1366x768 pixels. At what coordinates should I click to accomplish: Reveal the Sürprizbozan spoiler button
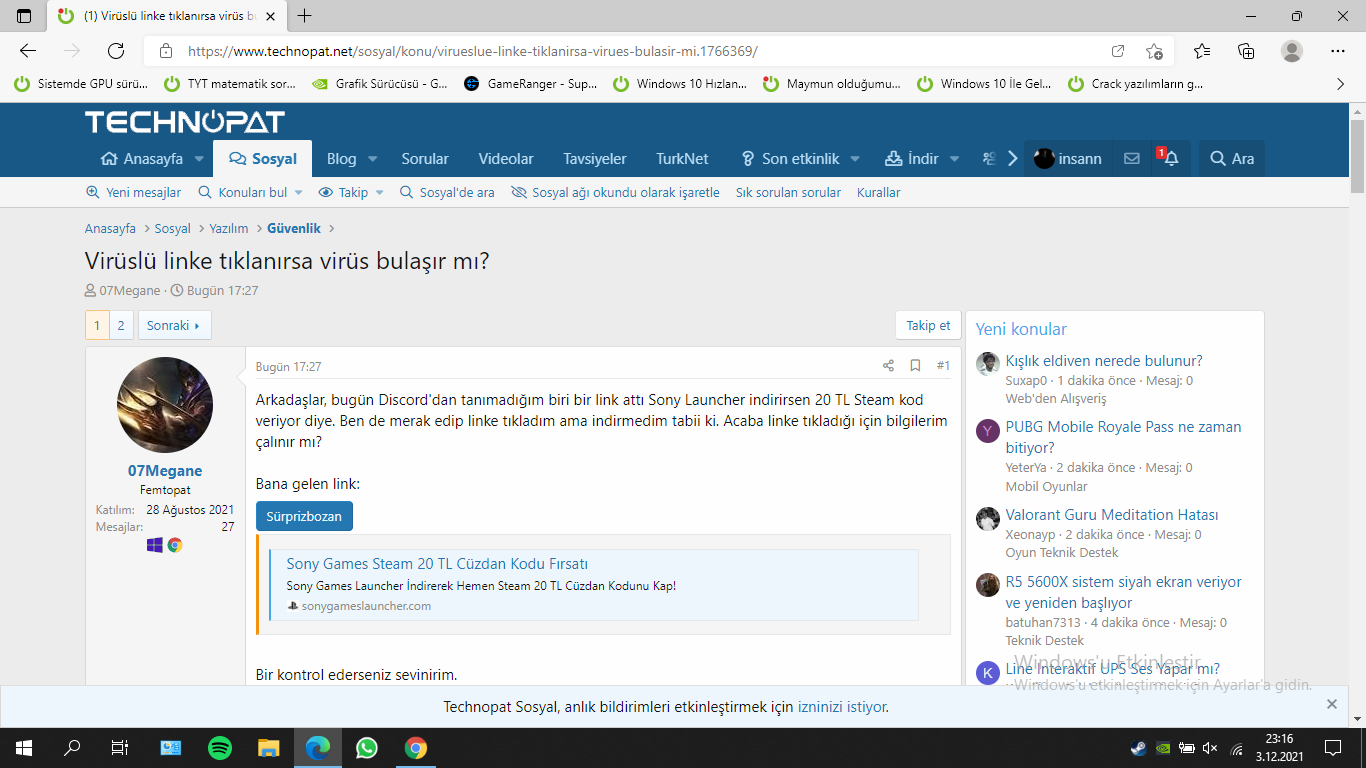304,516
